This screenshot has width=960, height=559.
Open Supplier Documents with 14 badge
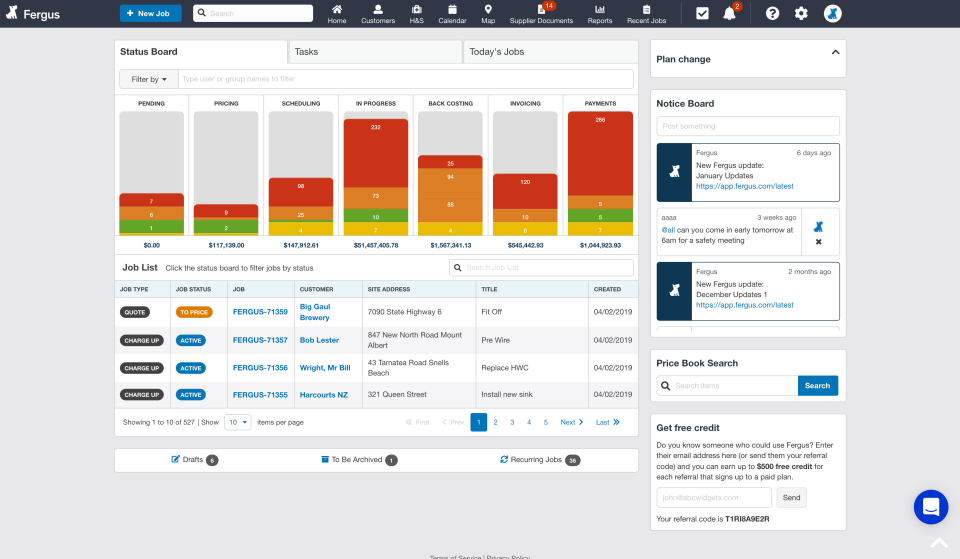[x=541, y=13]
